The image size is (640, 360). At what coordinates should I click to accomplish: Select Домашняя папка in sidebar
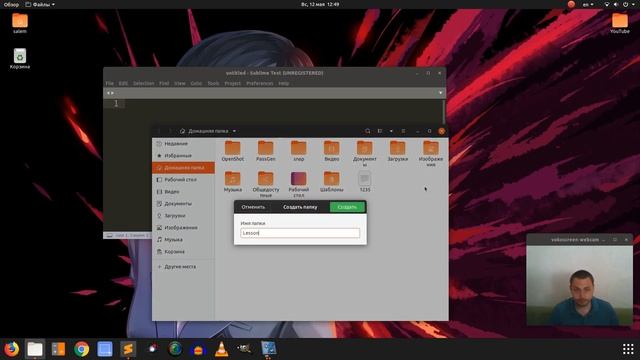pyautogui.click(x=183, y=168)
